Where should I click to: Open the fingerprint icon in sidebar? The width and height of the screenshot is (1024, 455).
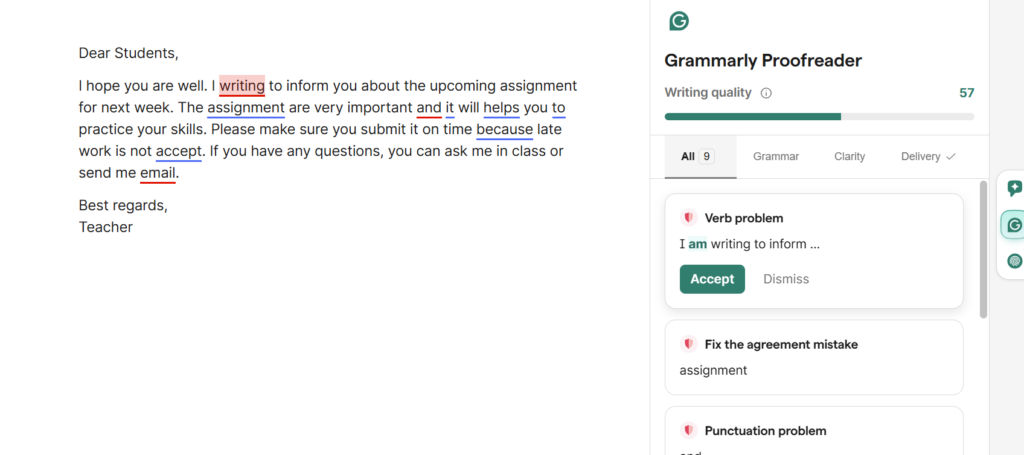pyautogui.click(x=1014, y=261)
